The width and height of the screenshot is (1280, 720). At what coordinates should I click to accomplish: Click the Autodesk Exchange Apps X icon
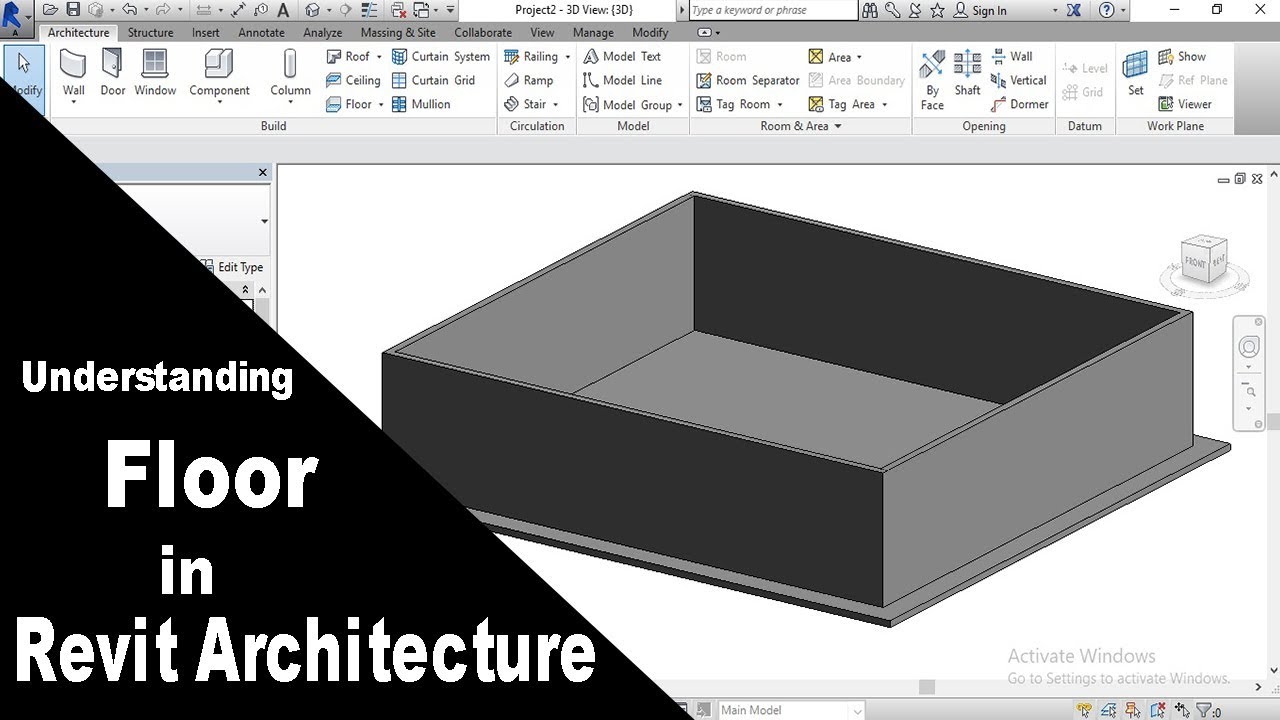[x=1073, y=10]
